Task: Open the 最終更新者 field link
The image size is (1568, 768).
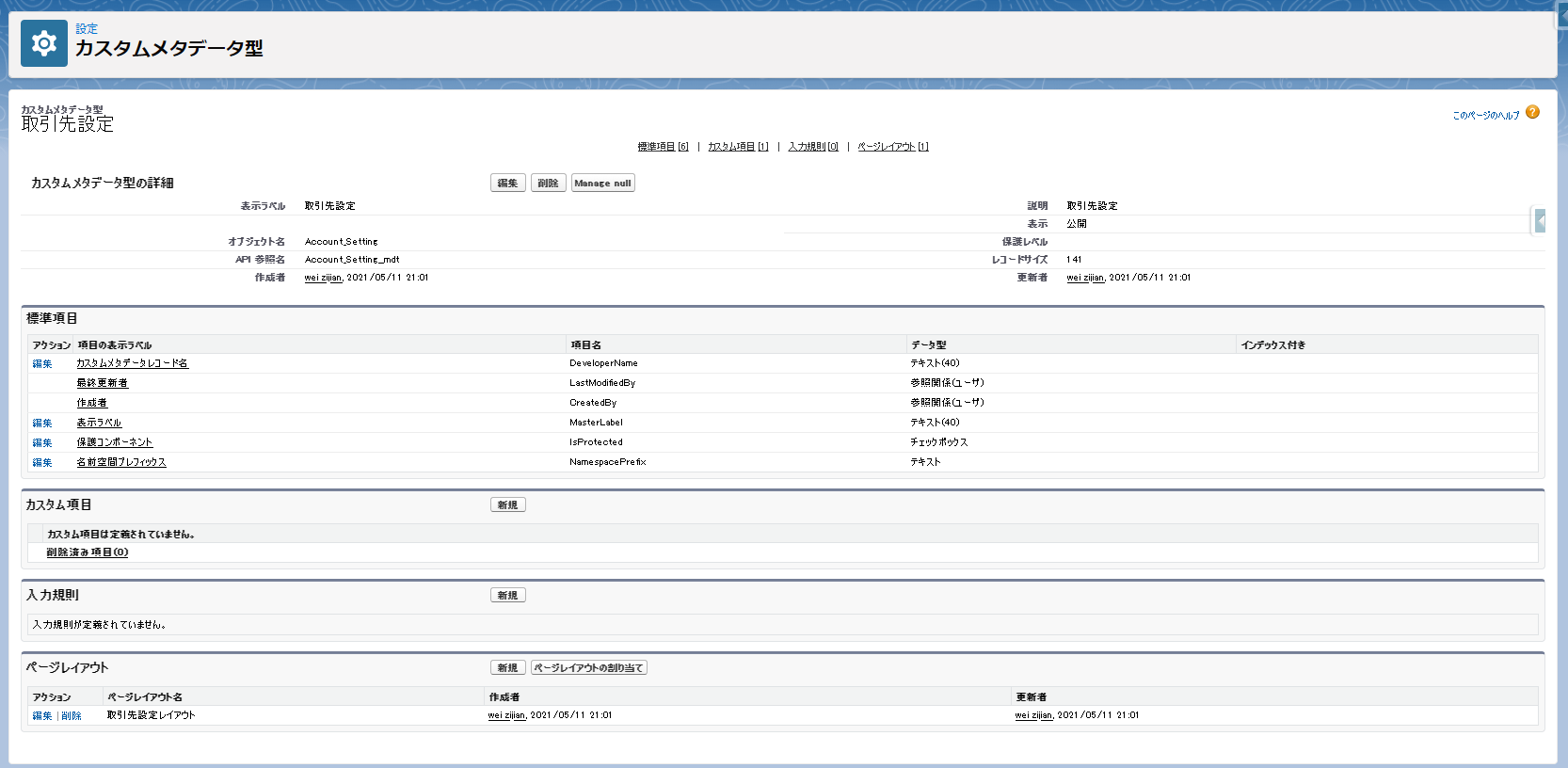Action: (x=103, y=383)
